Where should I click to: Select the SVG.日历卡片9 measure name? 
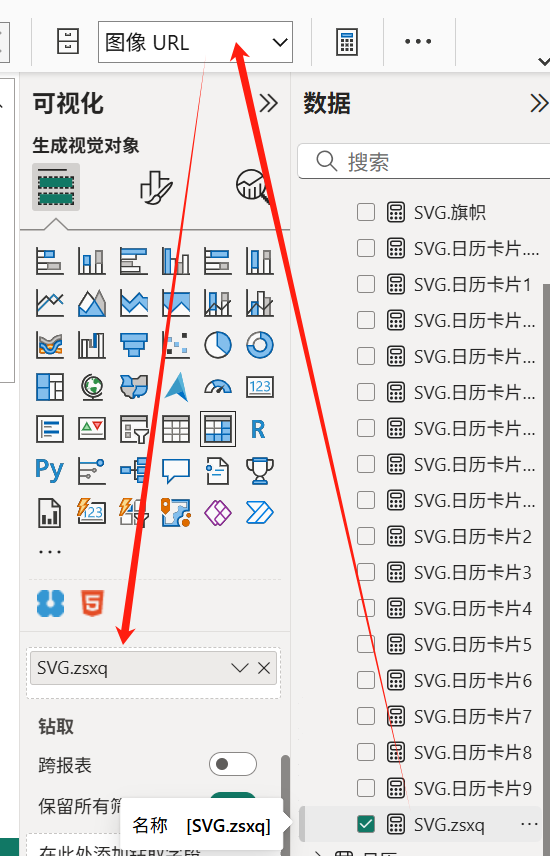(472, 788)
